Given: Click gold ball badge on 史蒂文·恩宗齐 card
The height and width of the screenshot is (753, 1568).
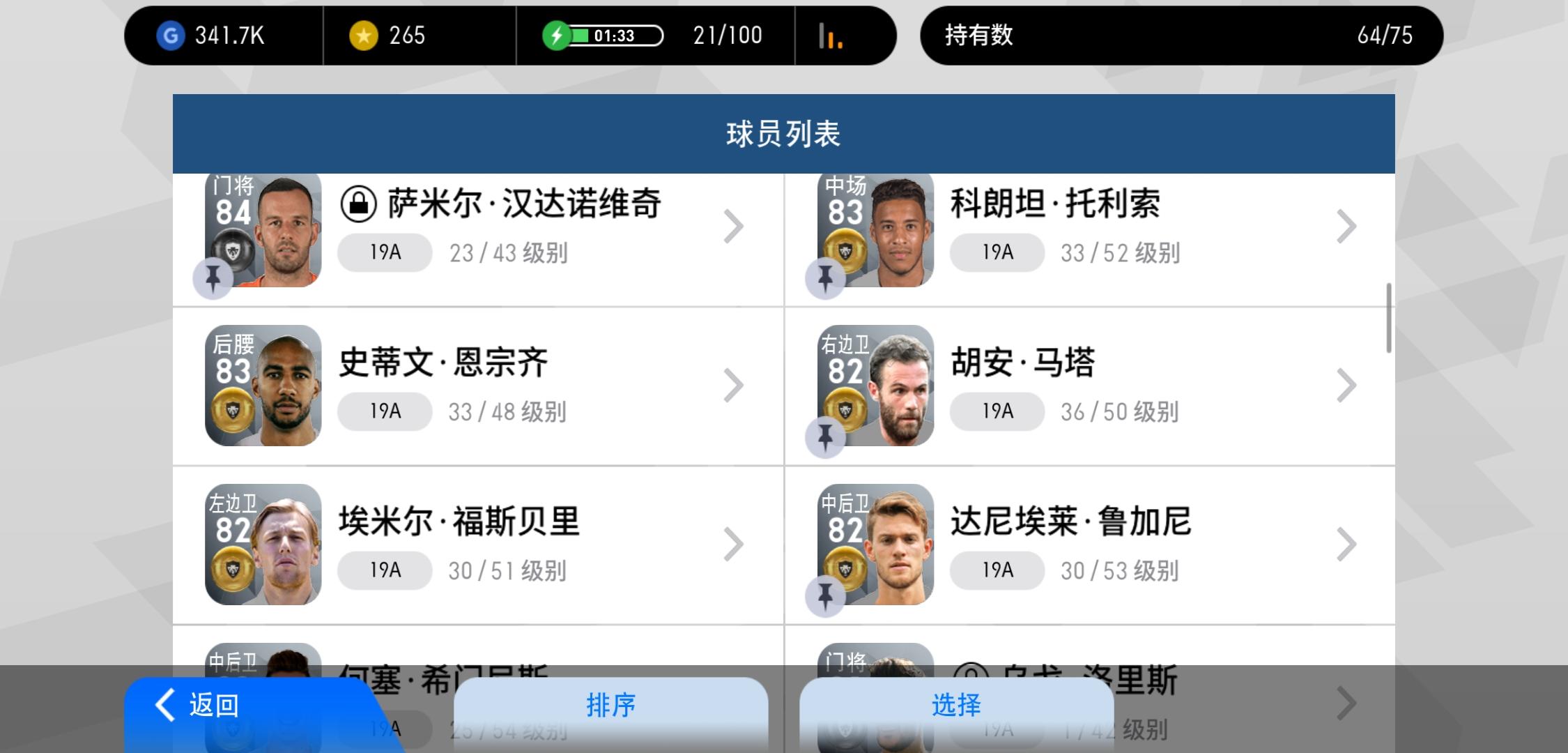Looking at the screenshot, I should point(233,411).
